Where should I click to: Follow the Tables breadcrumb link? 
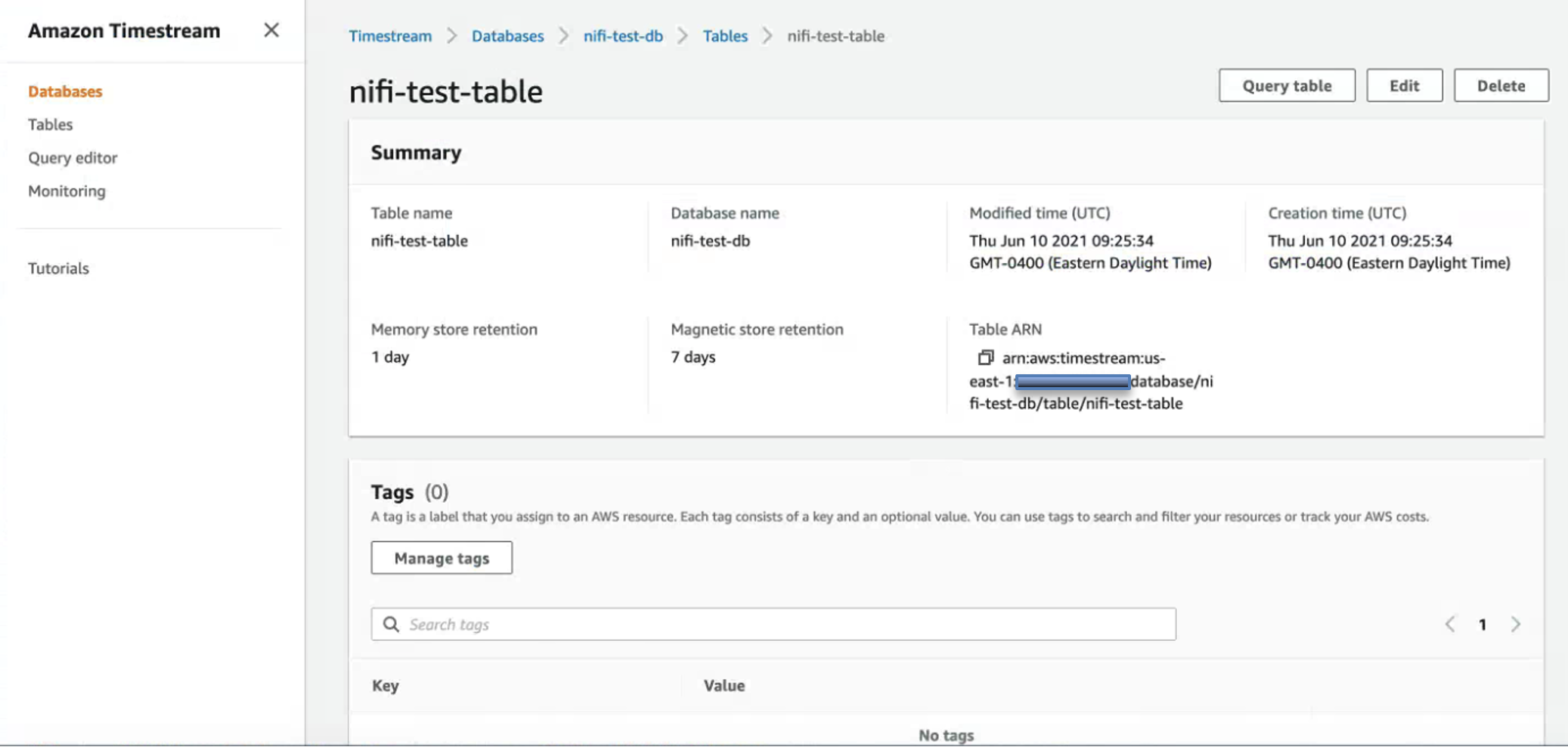tap(724, 36)
